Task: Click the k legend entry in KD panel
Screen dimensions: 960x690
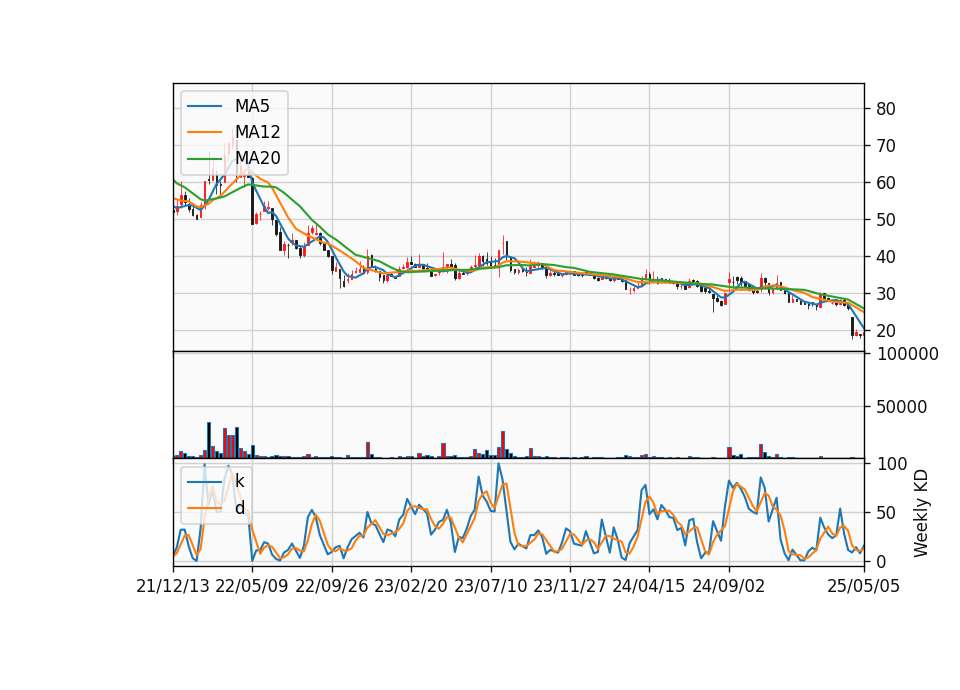Action: tap(239, 481)
